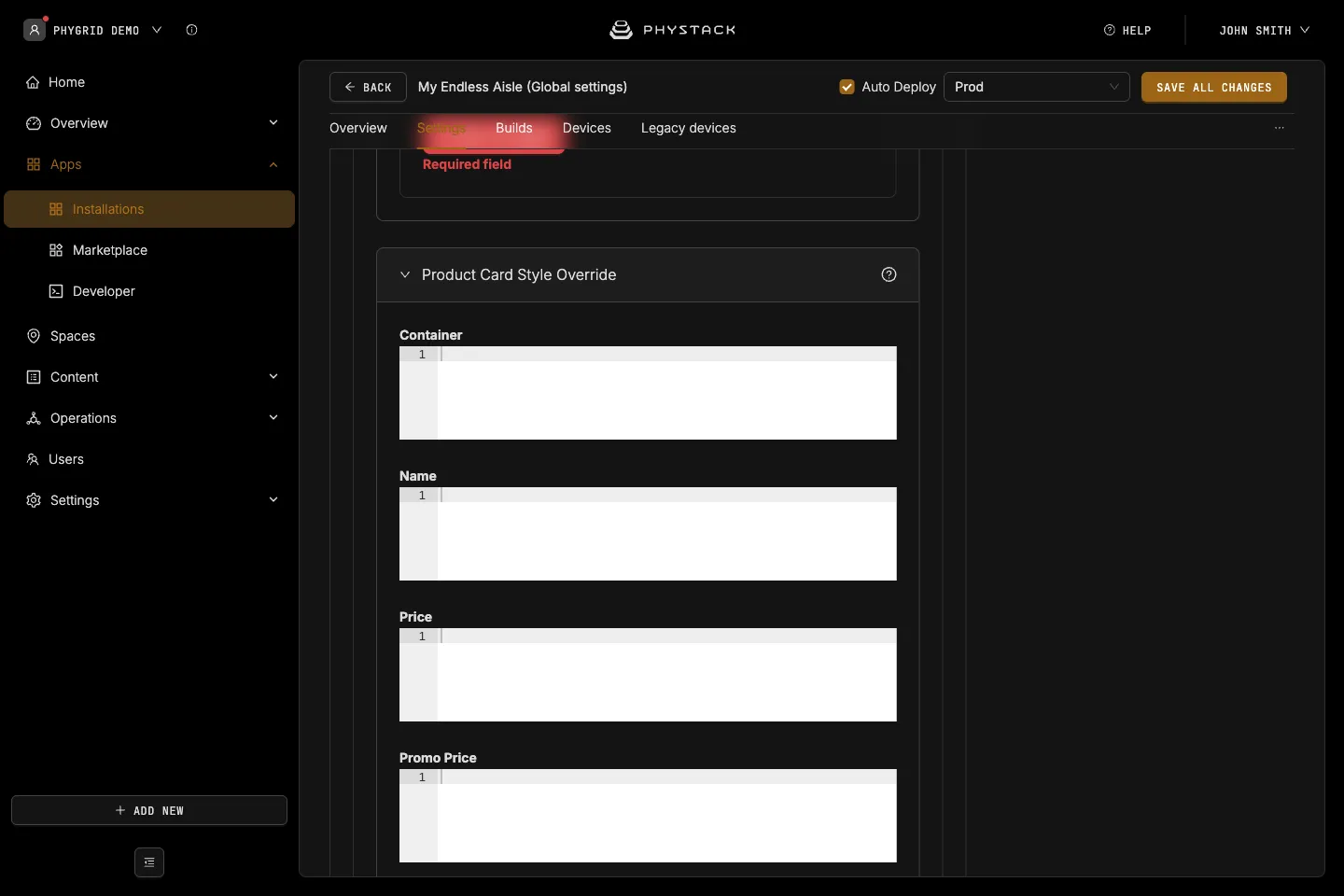This screenshot has width=1344, height=896.
Task: Click the Back button
Action: tap(368, 87)
